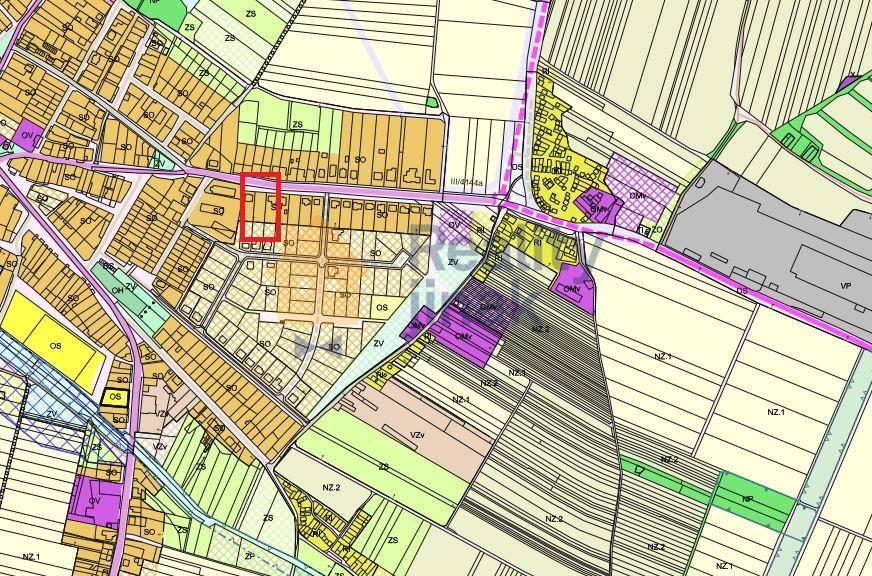Select the yellow OS parcel in hatched housing area
872x576 pixels.
(381, 309)
